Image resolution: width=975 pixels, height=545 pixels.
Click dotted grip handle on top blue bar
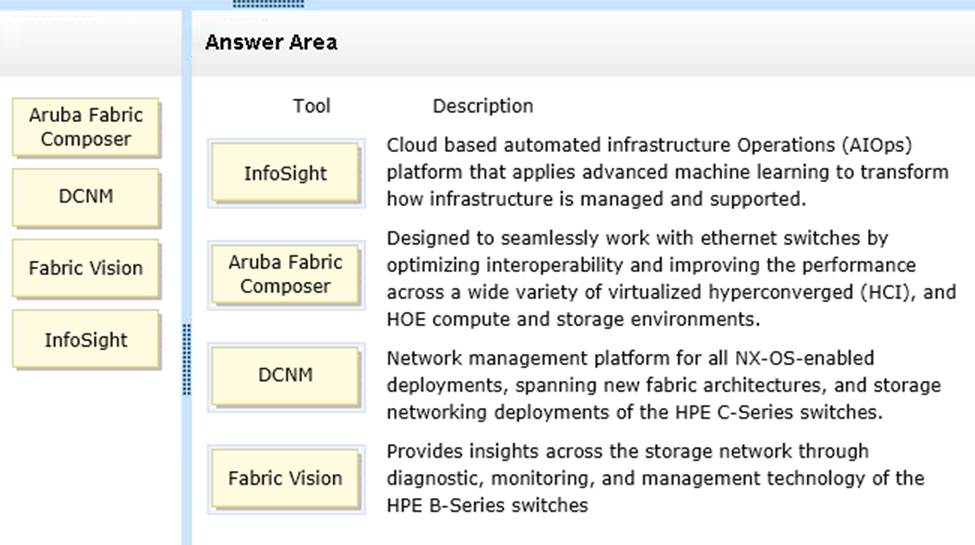(269, 4)
